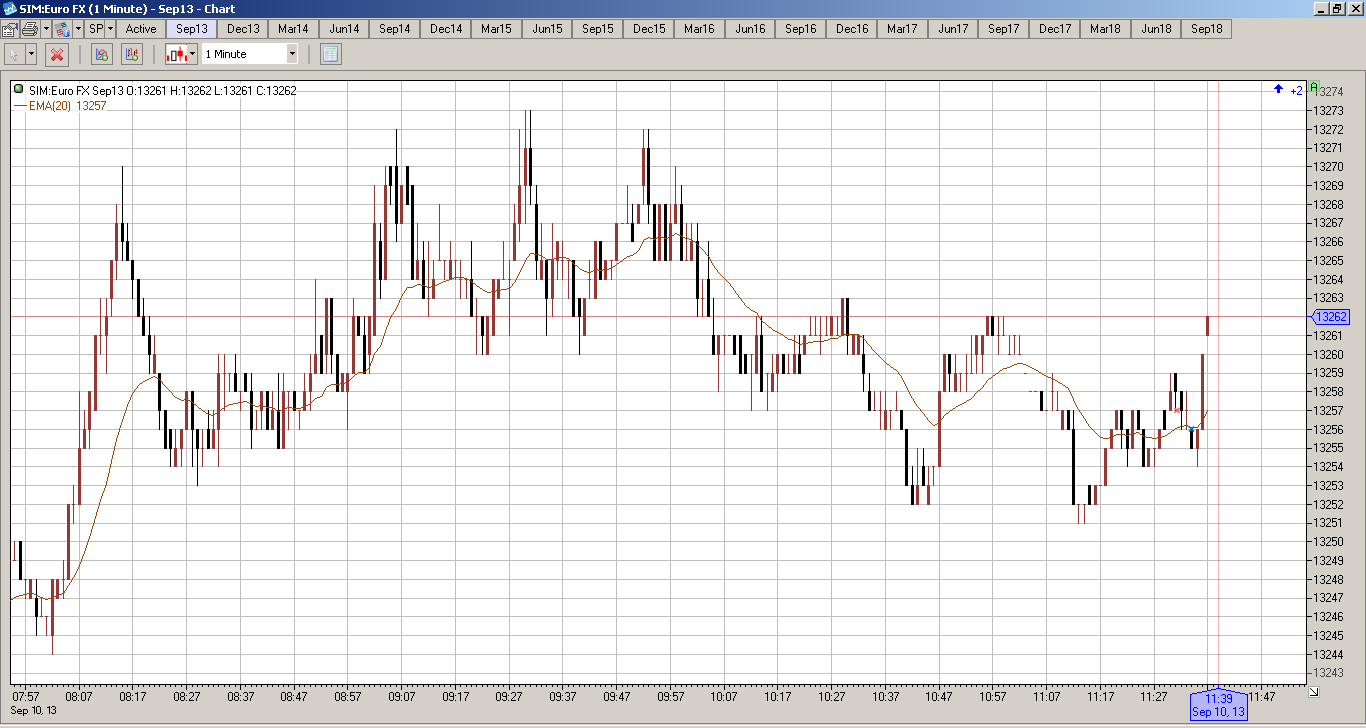Click the 11:39 Sep 10, 13 time marker
1366x728 pixels.
click(1218, 705)
